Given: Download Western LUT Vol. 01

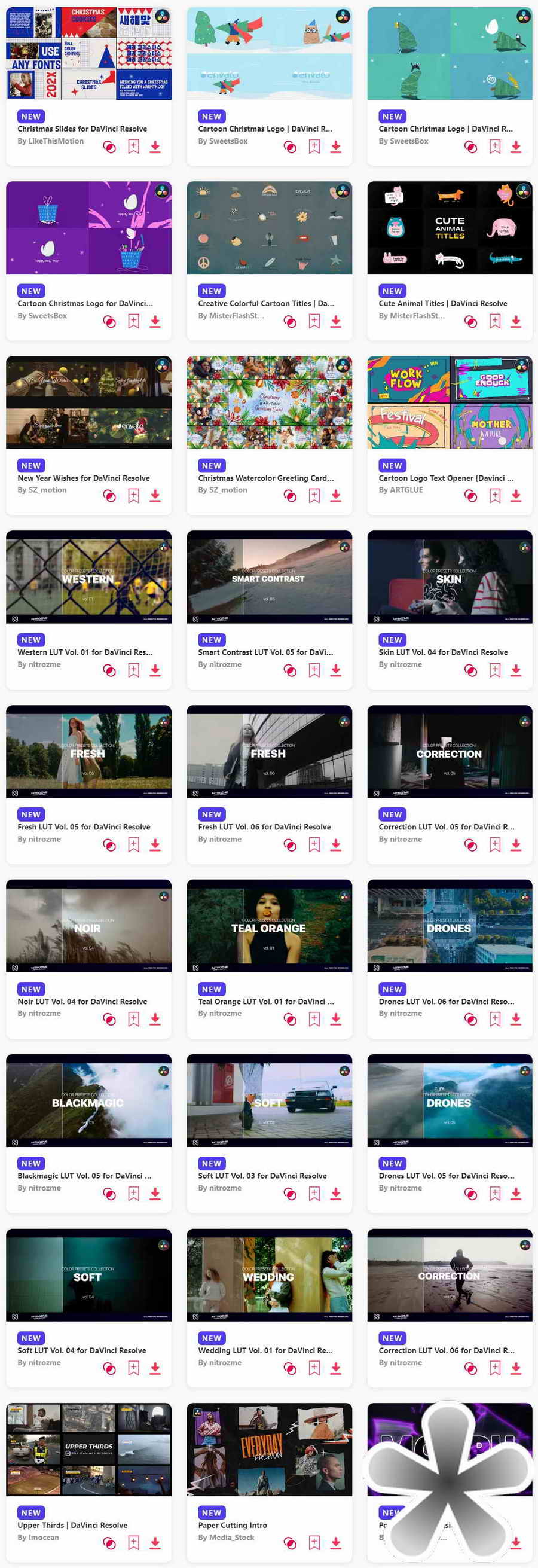Looking at the screenshot, I should pos(155,670).
